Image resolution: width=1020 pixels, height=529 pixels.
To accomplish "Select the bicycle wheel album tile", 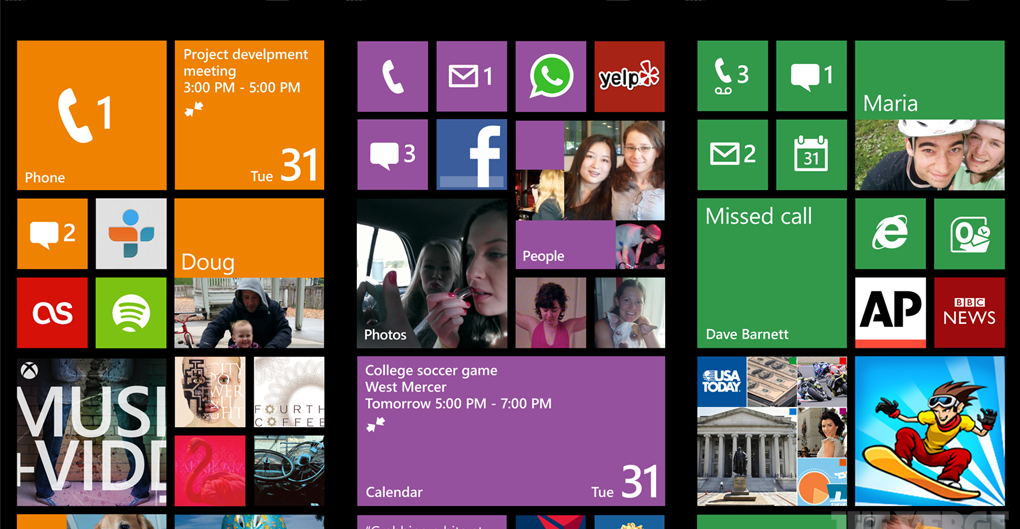I will pyautogui.click(x=289, y=471).
